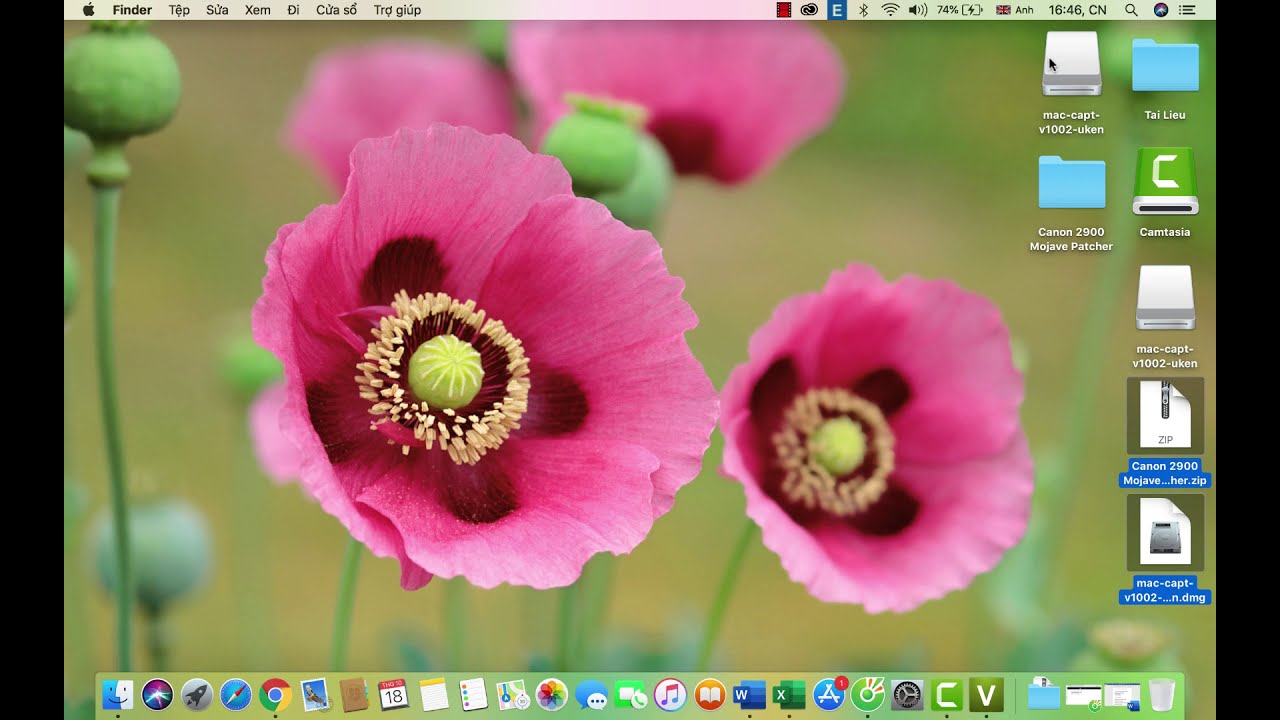Open the Sửa menu

(x=217, y=10)
